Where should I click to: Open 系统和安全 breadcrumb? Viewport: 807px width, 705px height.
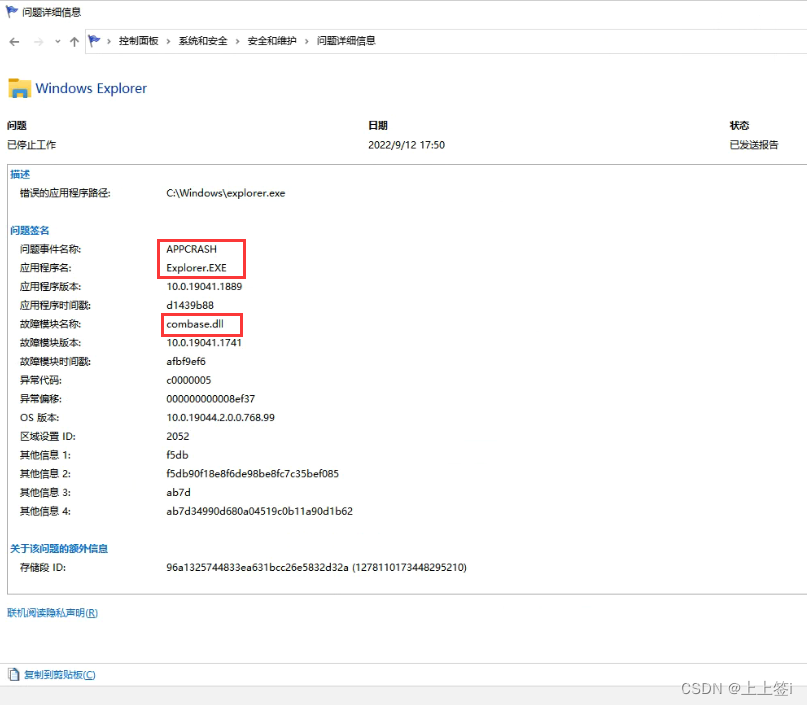[x=203, y=41]
